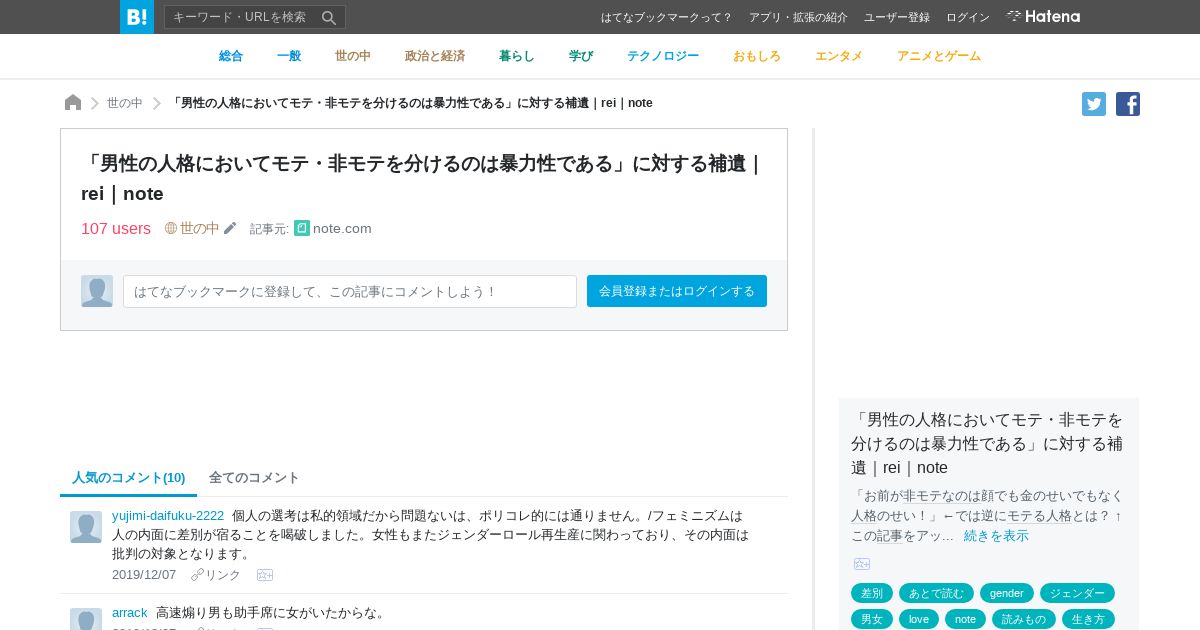This screenshot has width=1200, height=630.
Task: Click the Hatena Bookmark B! logo
Action: pos(137,17)
